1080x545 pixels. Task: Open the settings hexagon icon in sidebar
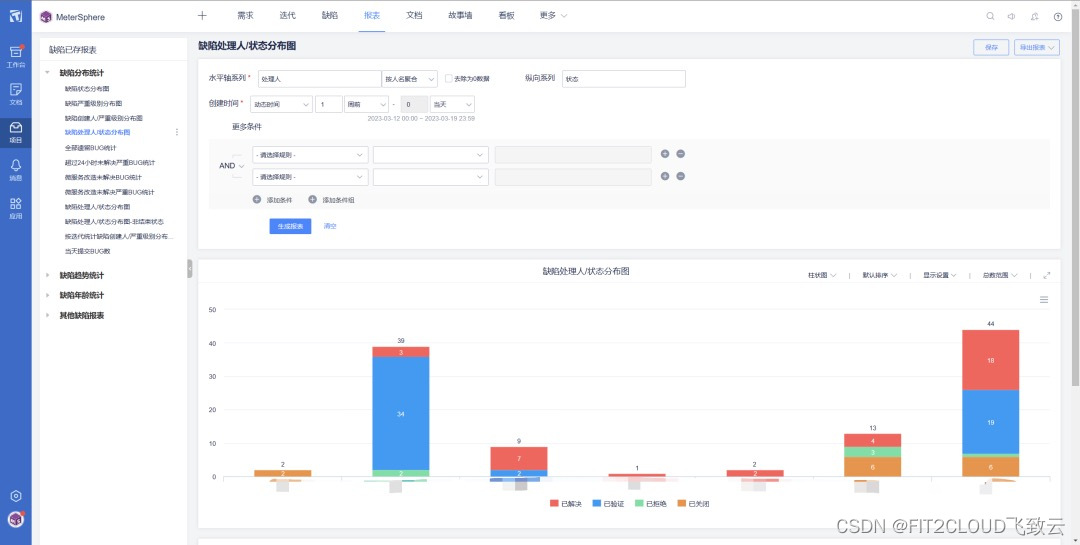click(16, 496)
